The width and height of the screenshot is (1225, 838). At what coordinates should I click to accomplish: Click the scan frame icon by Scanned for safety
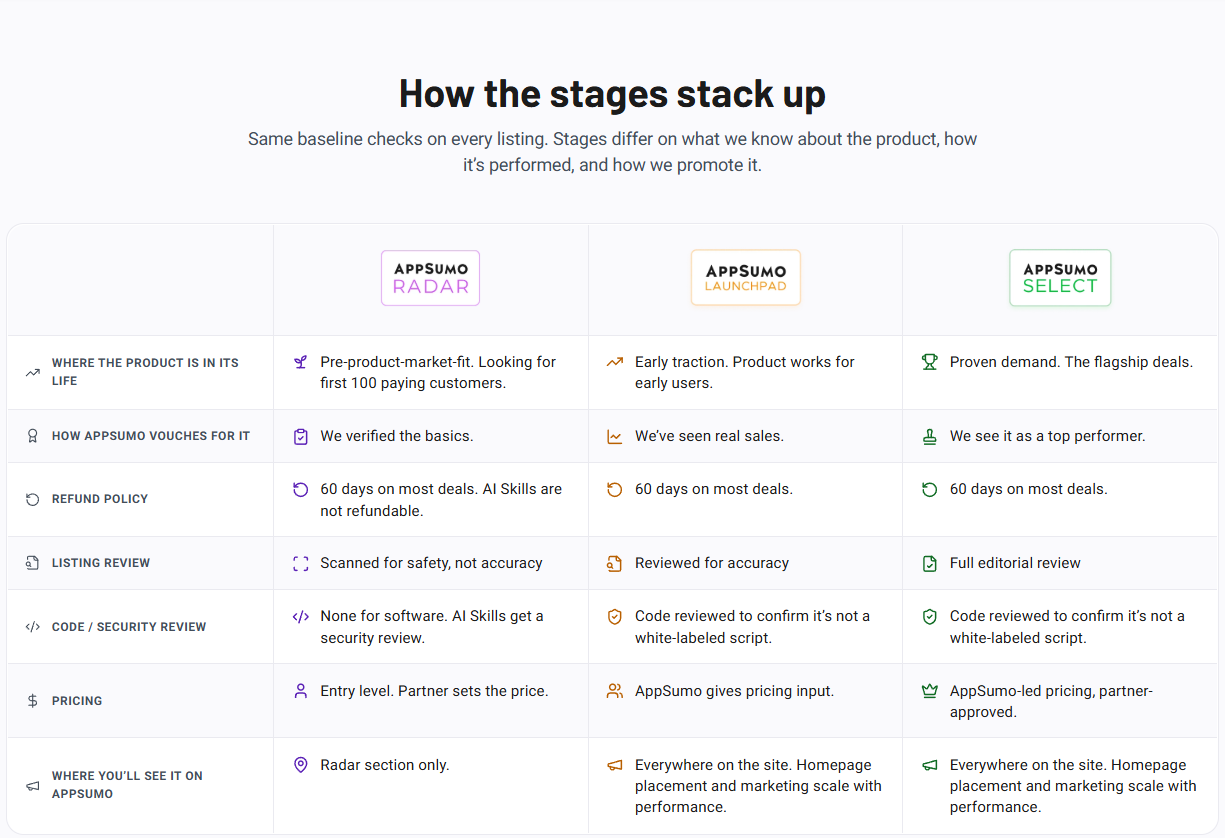click(300, 563)
